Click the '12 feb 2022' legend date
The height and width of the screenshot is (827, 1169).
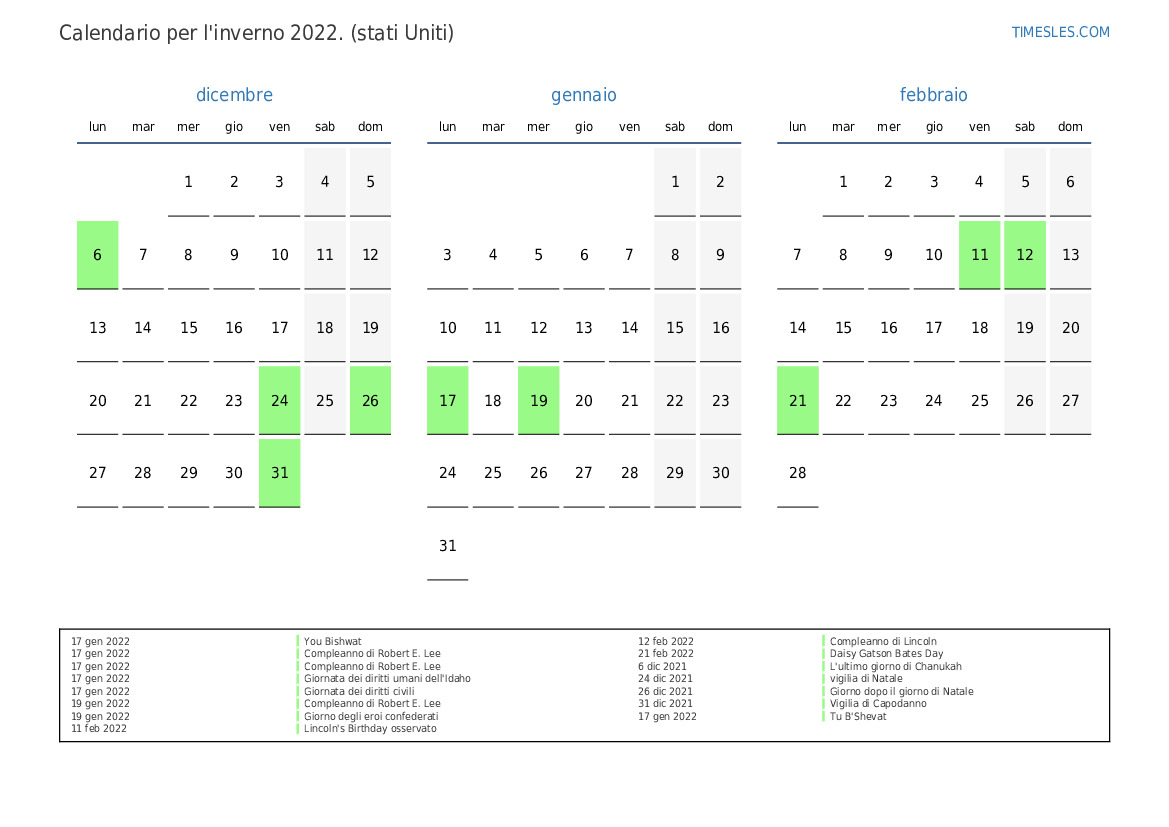(x=666, y=641)
